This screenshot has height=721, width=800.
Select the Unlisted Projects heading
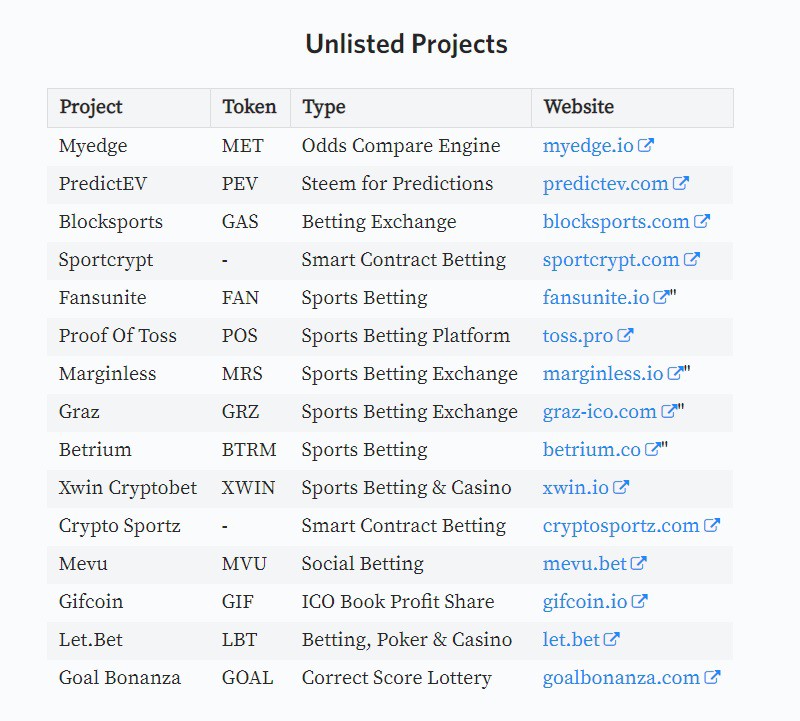(406, 44)
